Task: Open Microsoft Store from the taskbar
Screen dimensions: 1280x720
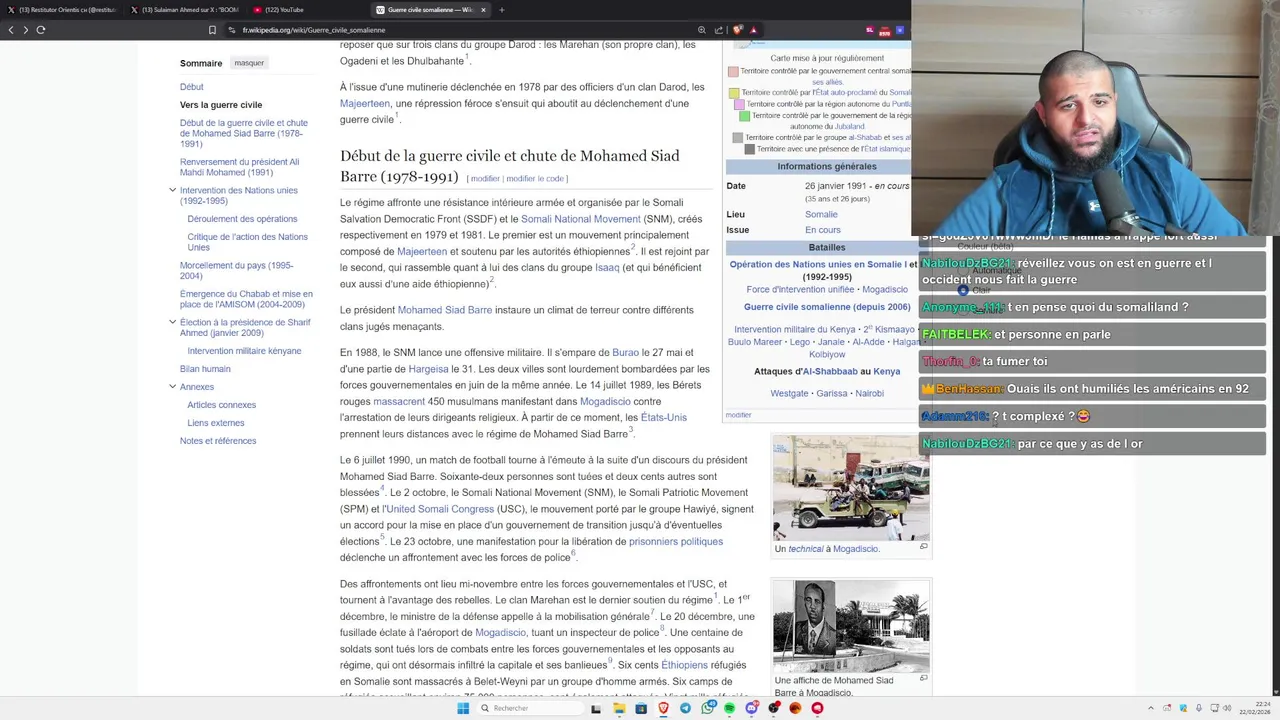Action: point(641,708)
